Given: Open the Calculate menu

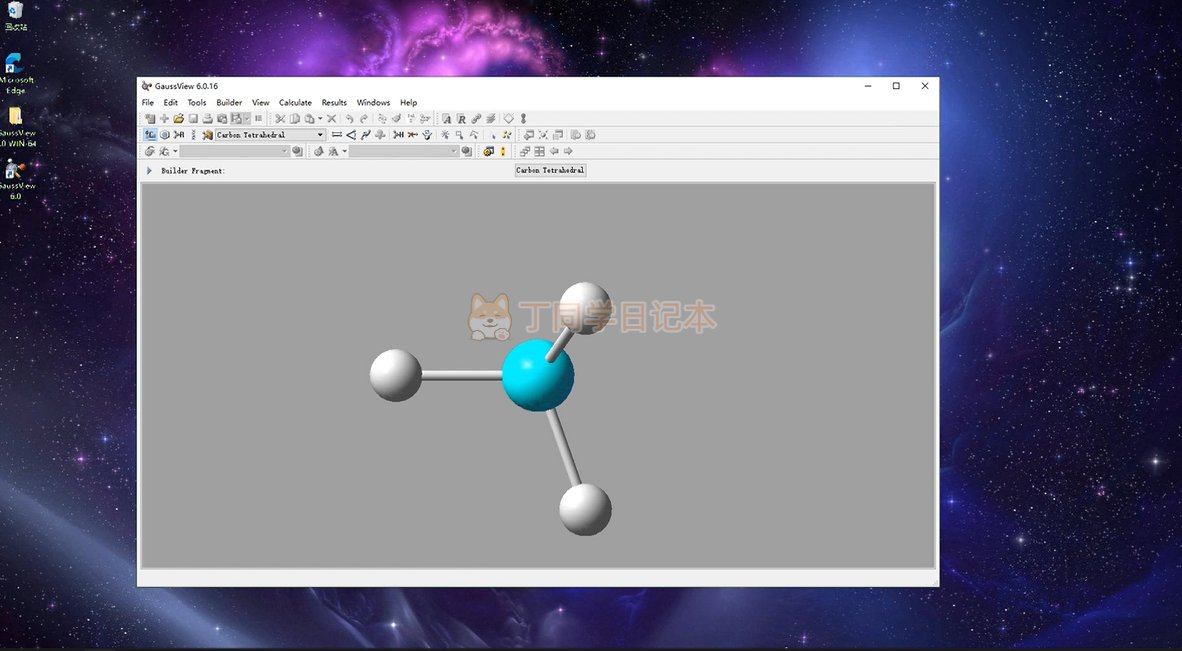Looking at the screenshot, I should click(x=295, y=103).
